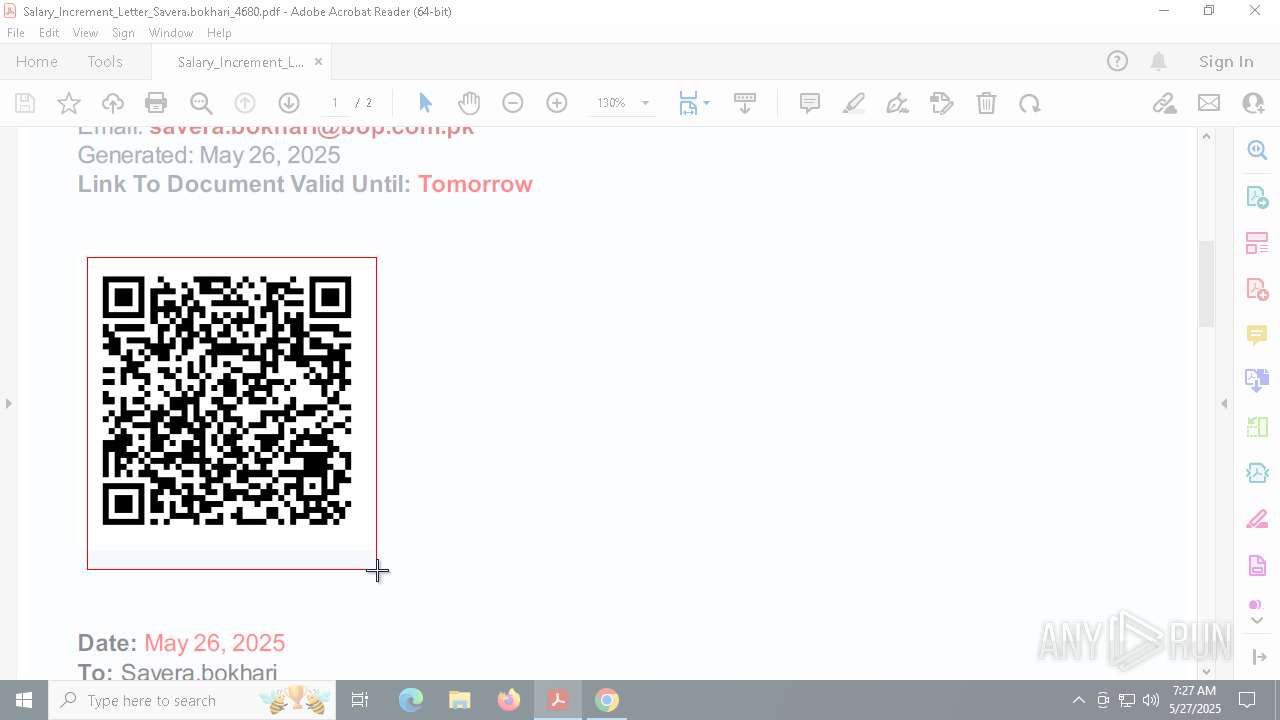Bookmark the document with the star icon

tap(69, 103)
